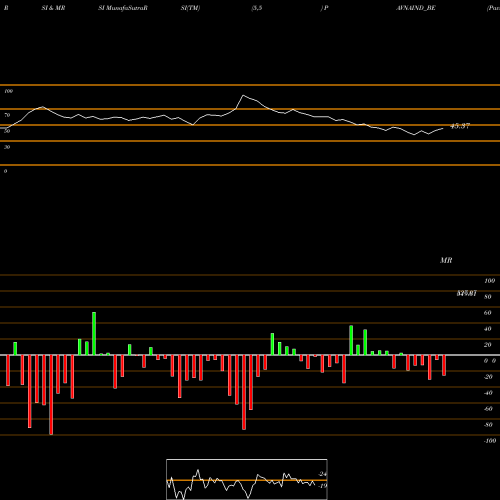Click the AVNAIND_BE symbol label
The height and width of the screenshot is (500, 500).
[x=416, y=8]
